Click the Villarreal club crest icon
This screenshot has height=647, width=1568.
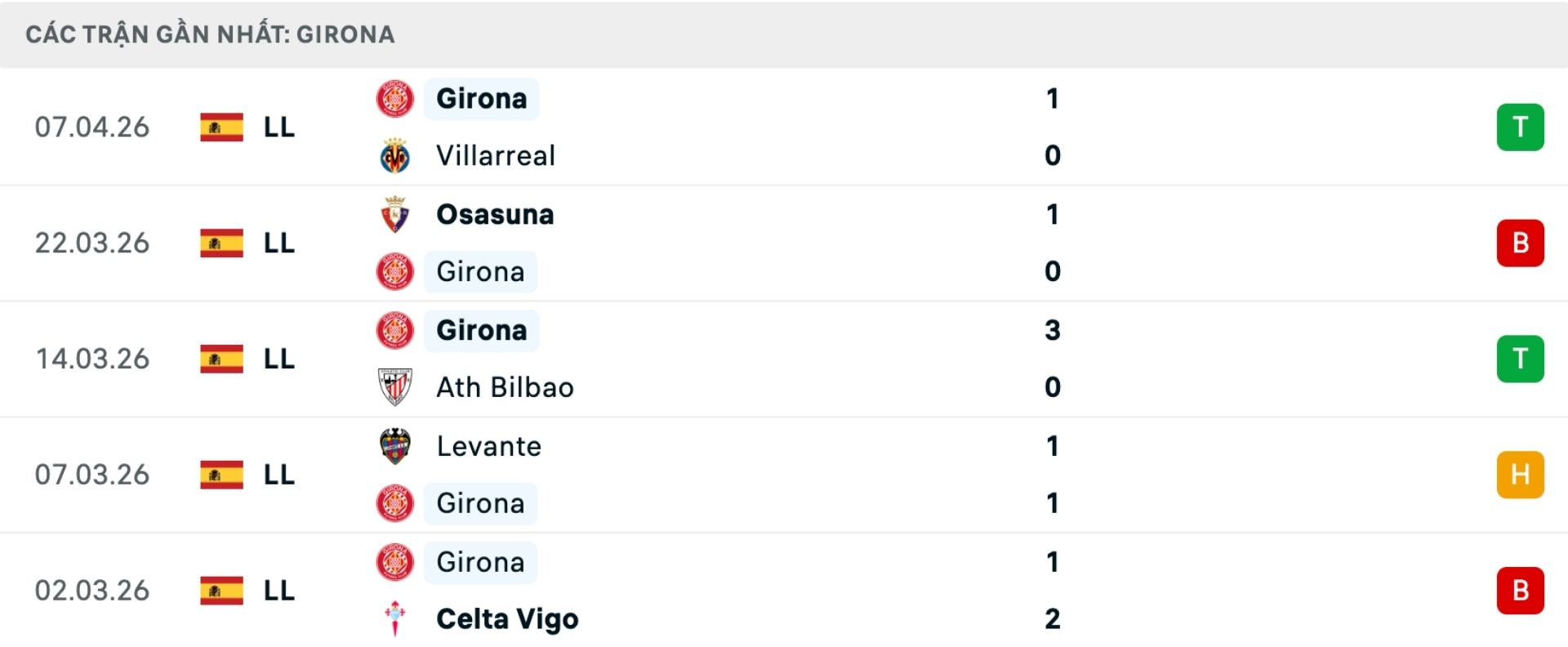tap(395, 156)
